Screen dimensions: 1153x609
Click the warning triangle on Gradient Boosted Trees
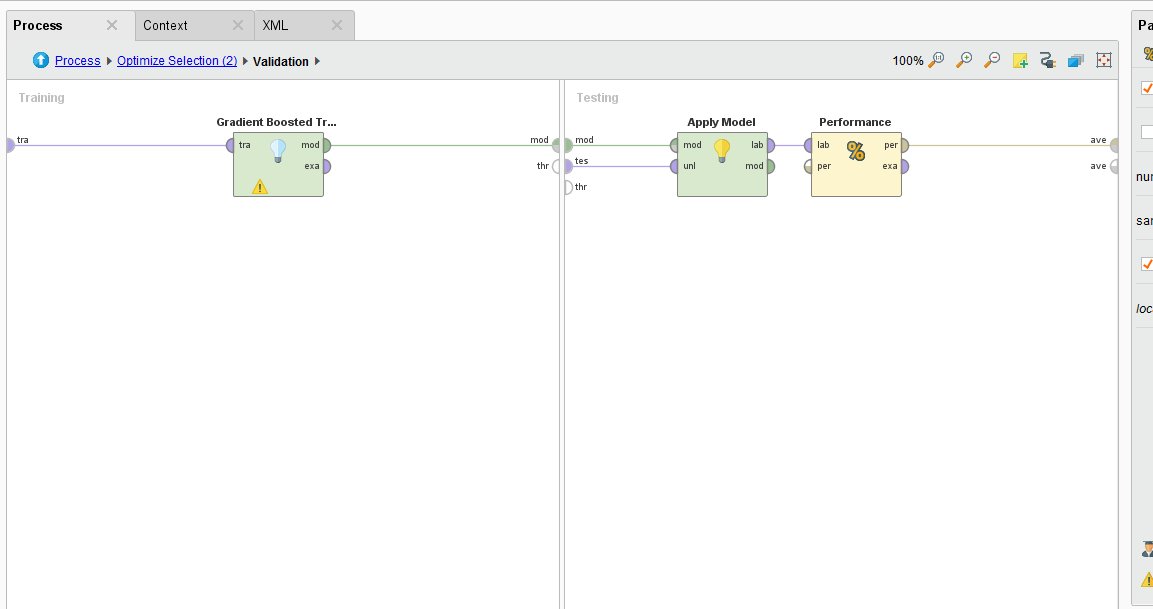coord(260,187)
